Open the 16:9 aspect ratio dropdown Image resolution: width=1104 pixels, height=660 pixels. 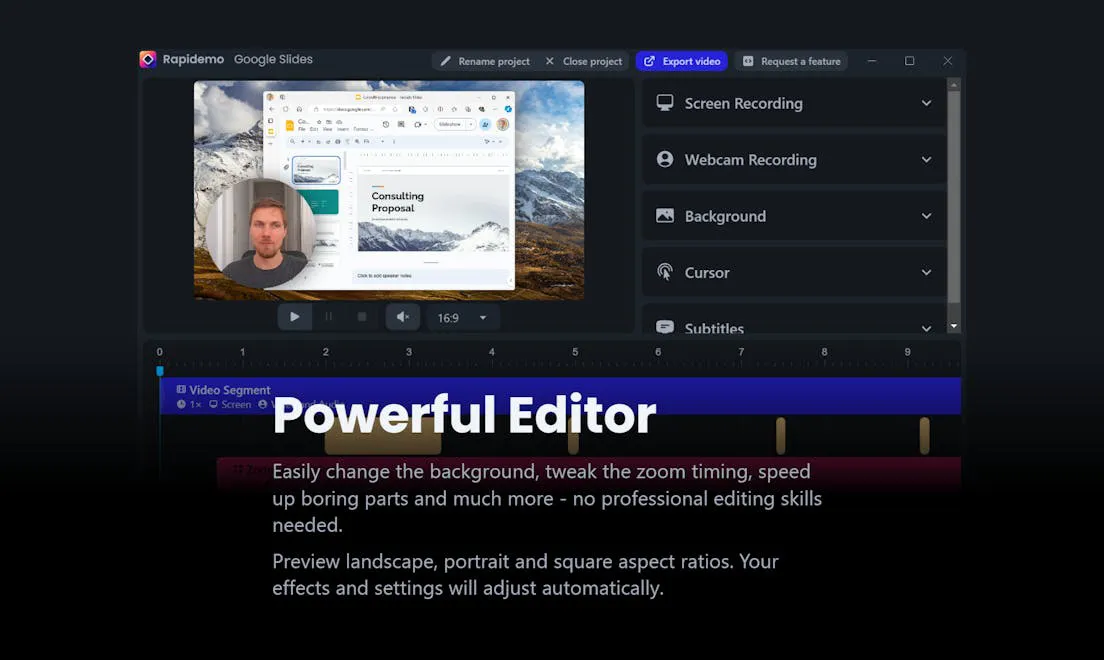coord(463,317)
